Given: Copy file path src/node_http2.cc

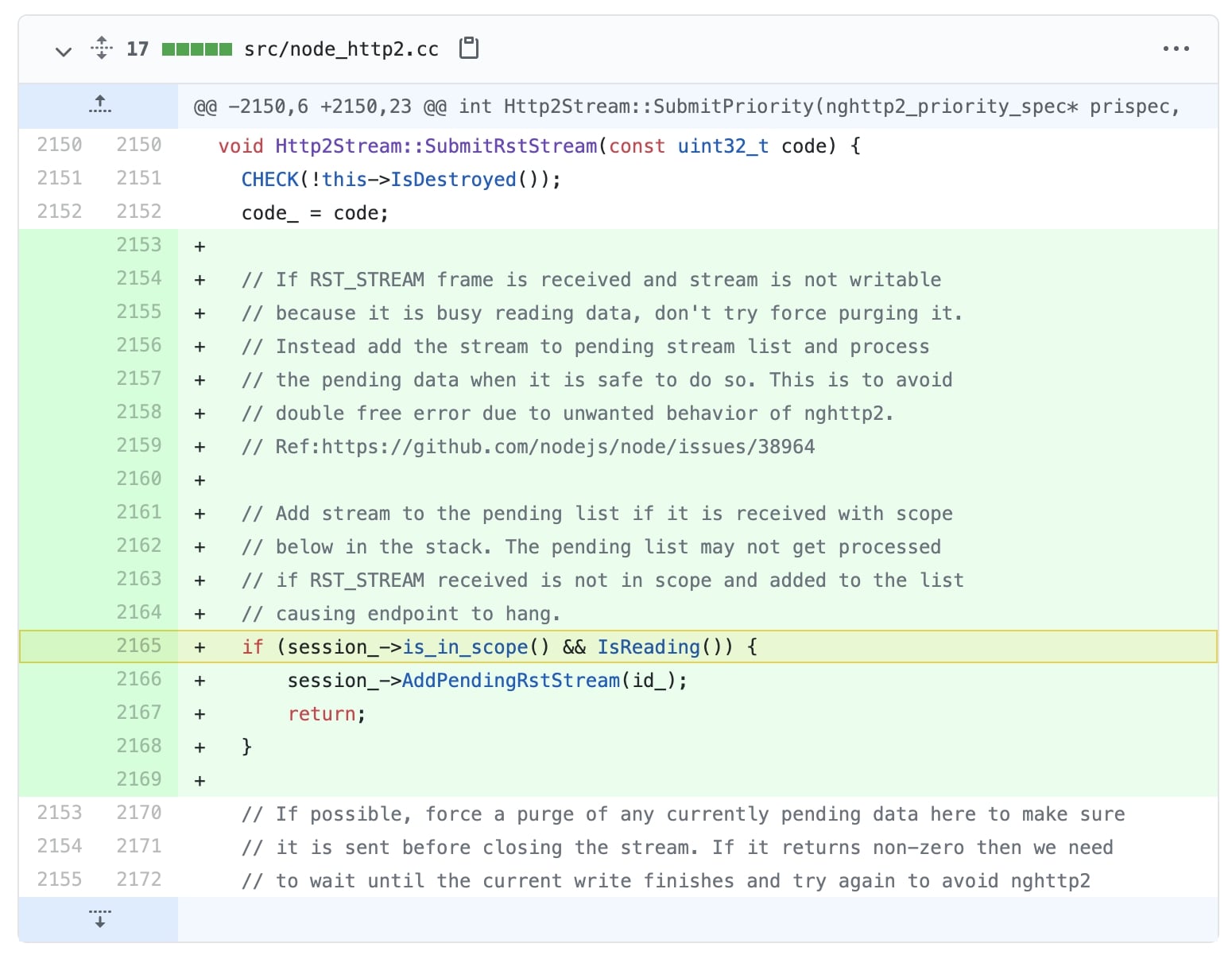Looking at the screenshot, I should 469,48.
